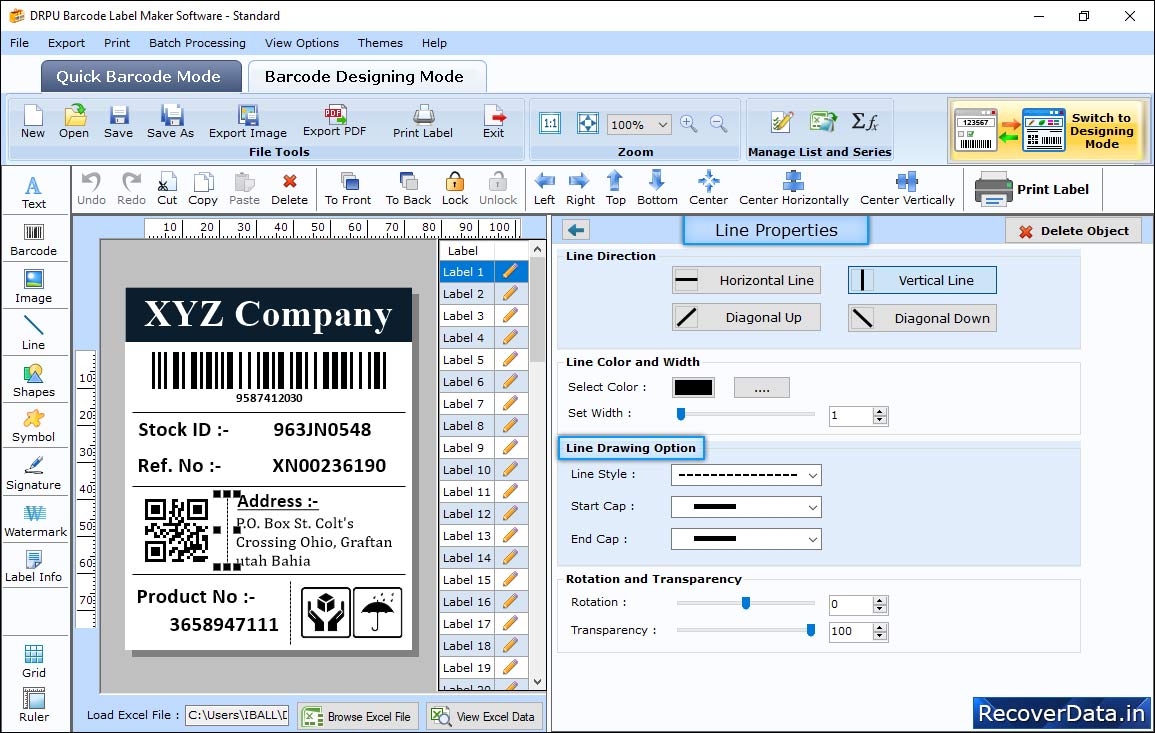
Task: Select Vertical Line direction
Action: coord(922,280)
